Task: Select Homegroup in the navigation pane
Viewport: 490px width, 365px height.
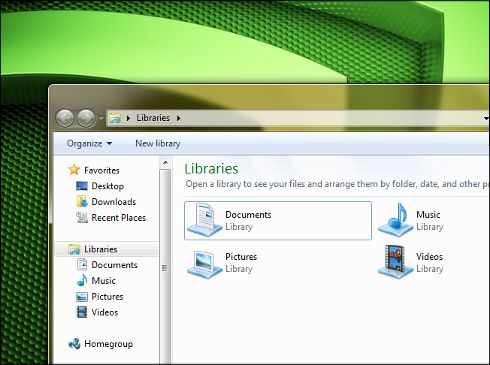Action: 108,344
